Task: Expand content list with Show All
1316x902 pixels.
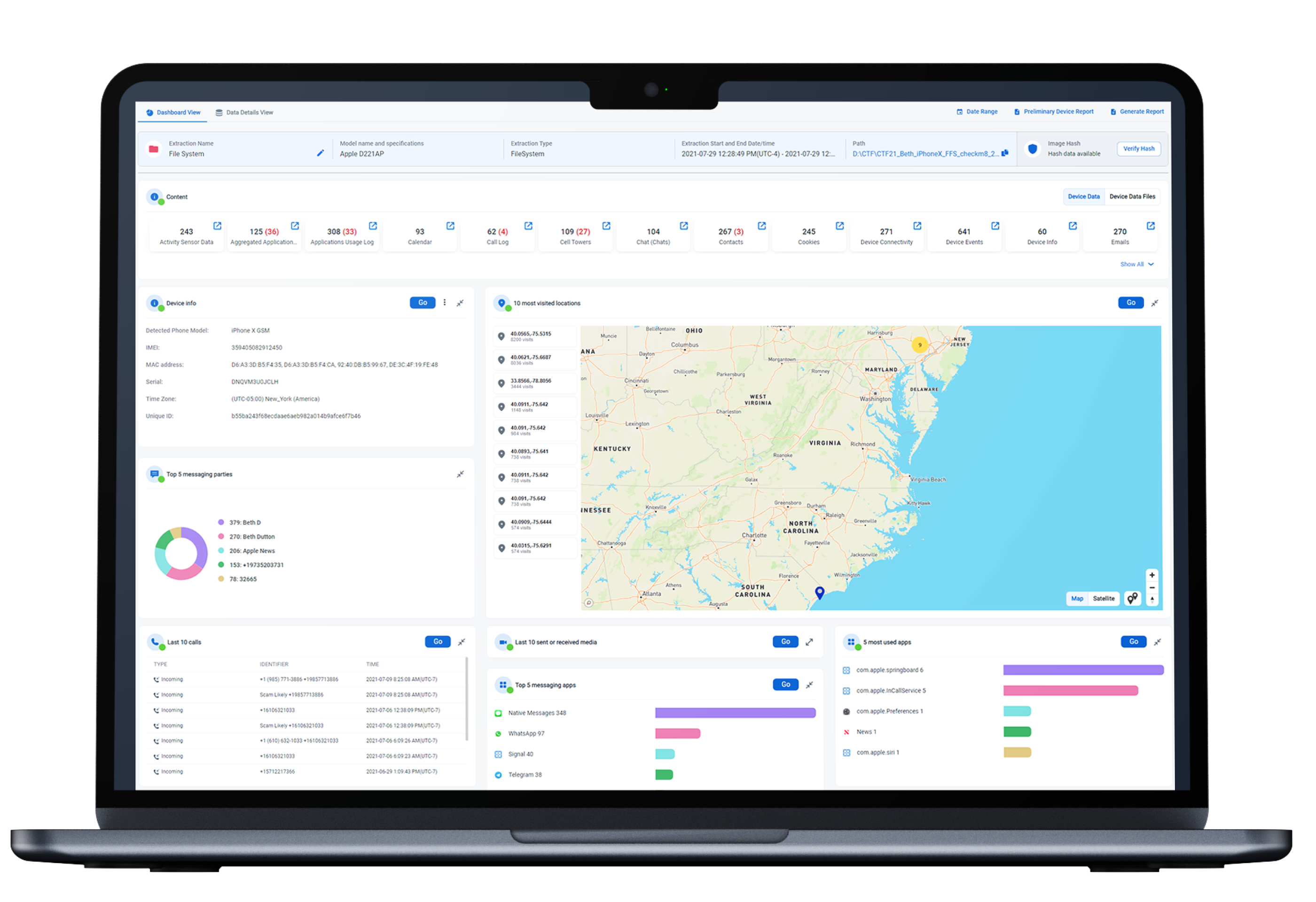Action: pos(1136,264)
